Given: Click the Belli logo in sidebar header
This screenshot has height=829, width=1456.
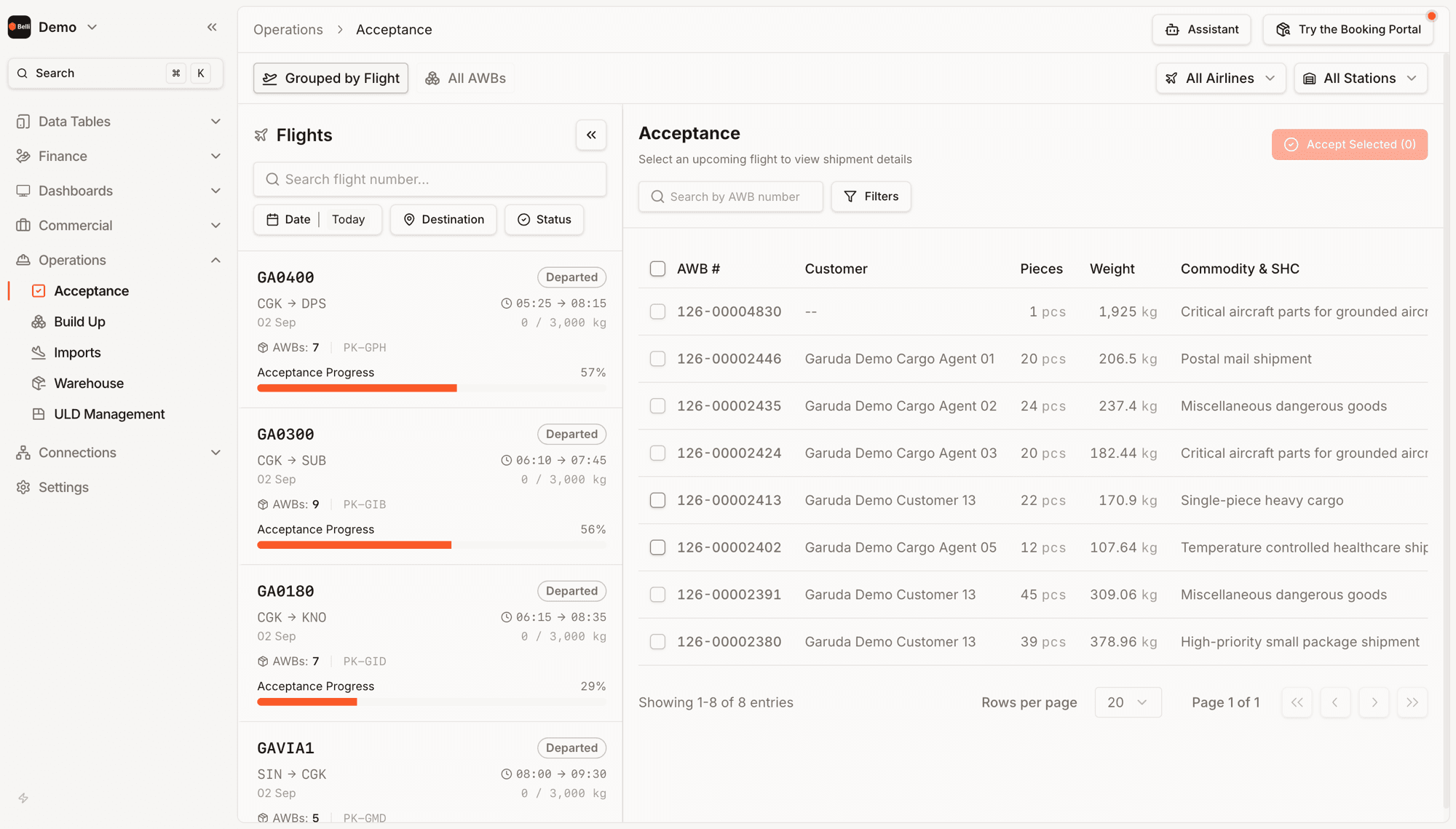Looking at the screenshot, I should pos(19,27).
